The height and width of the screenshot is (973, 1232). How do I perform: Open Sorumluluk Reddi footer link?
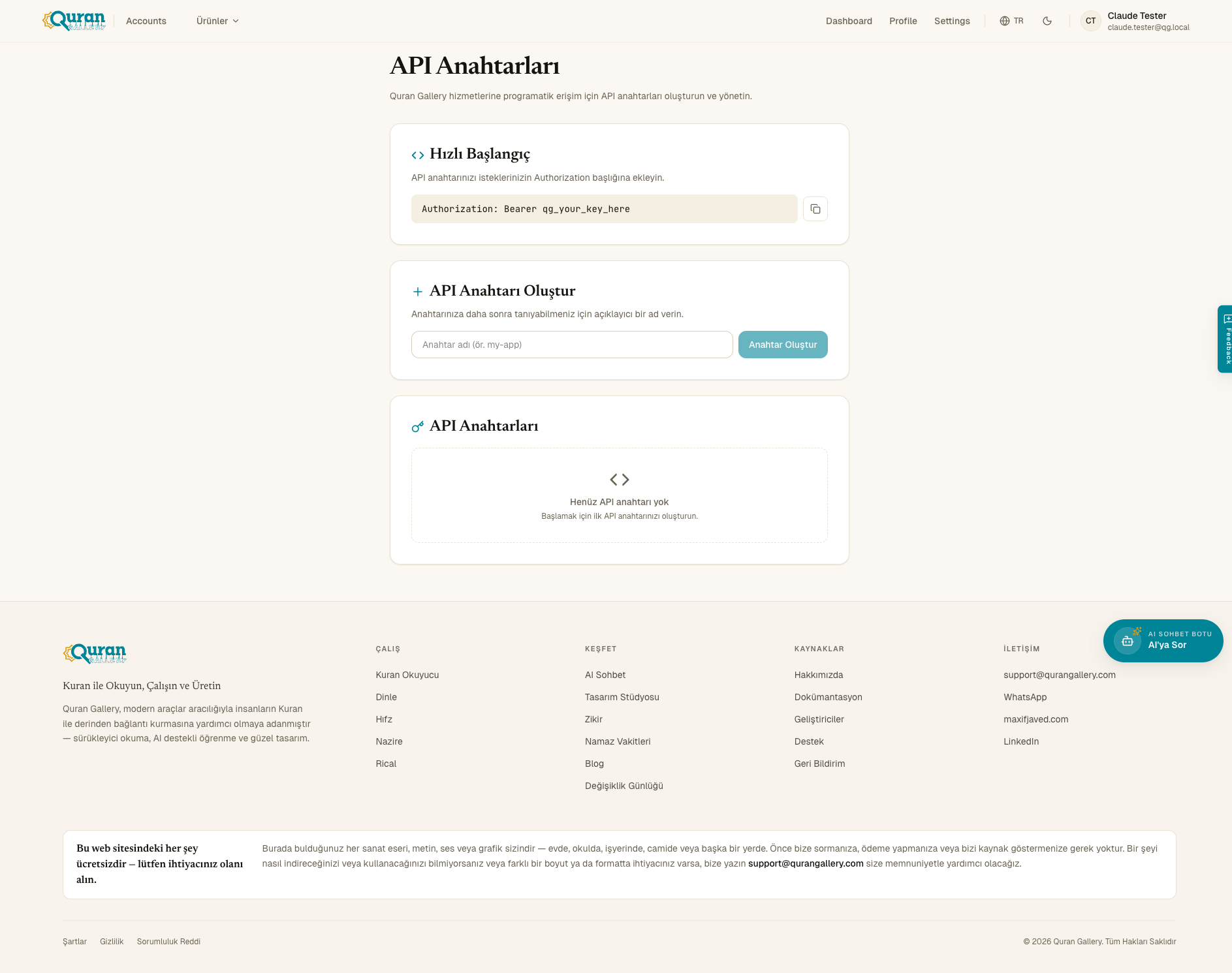click(x=168, y=941)
